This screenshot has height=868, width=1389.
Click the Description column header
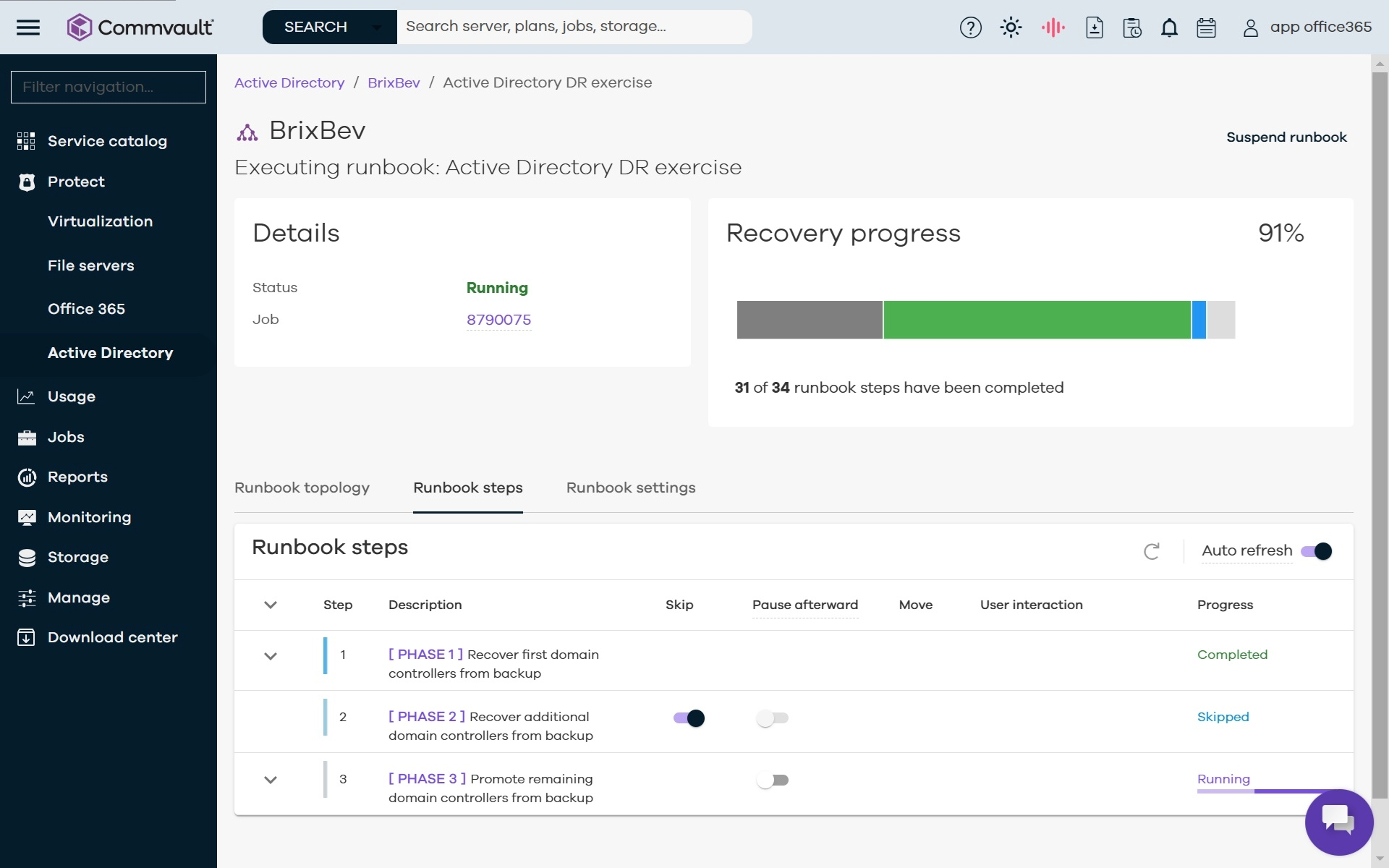(425, 605)
